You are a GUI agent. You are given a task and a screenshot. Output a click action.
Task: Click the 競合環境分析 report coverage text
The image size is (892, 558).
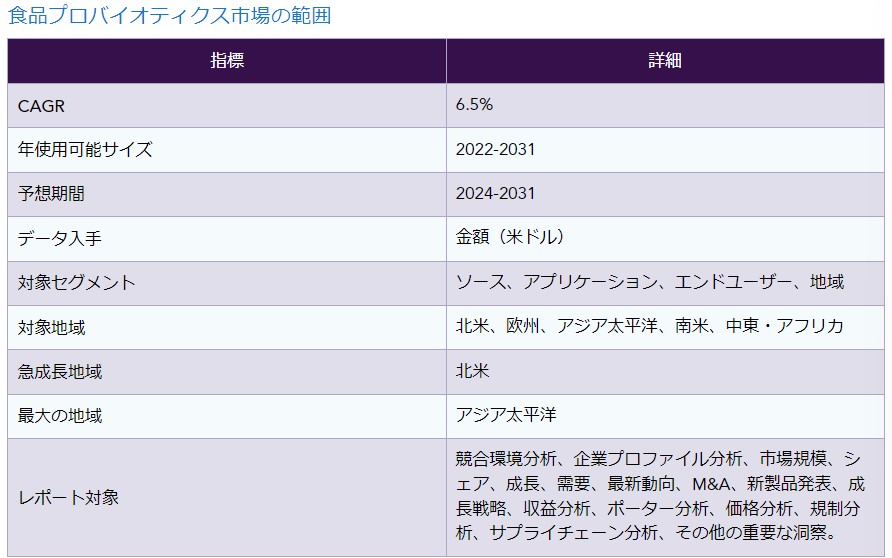(x=660, y=495)
